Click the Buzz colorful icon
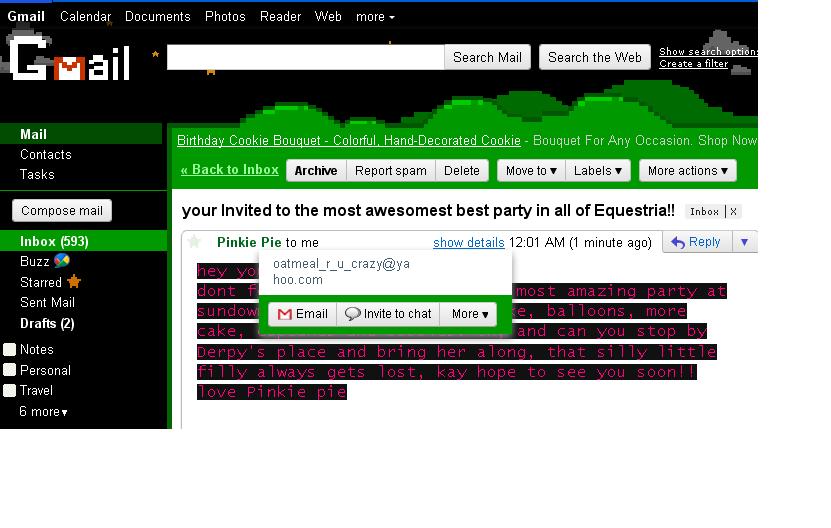This screenshot has height=528, width=831. (62, 260)
